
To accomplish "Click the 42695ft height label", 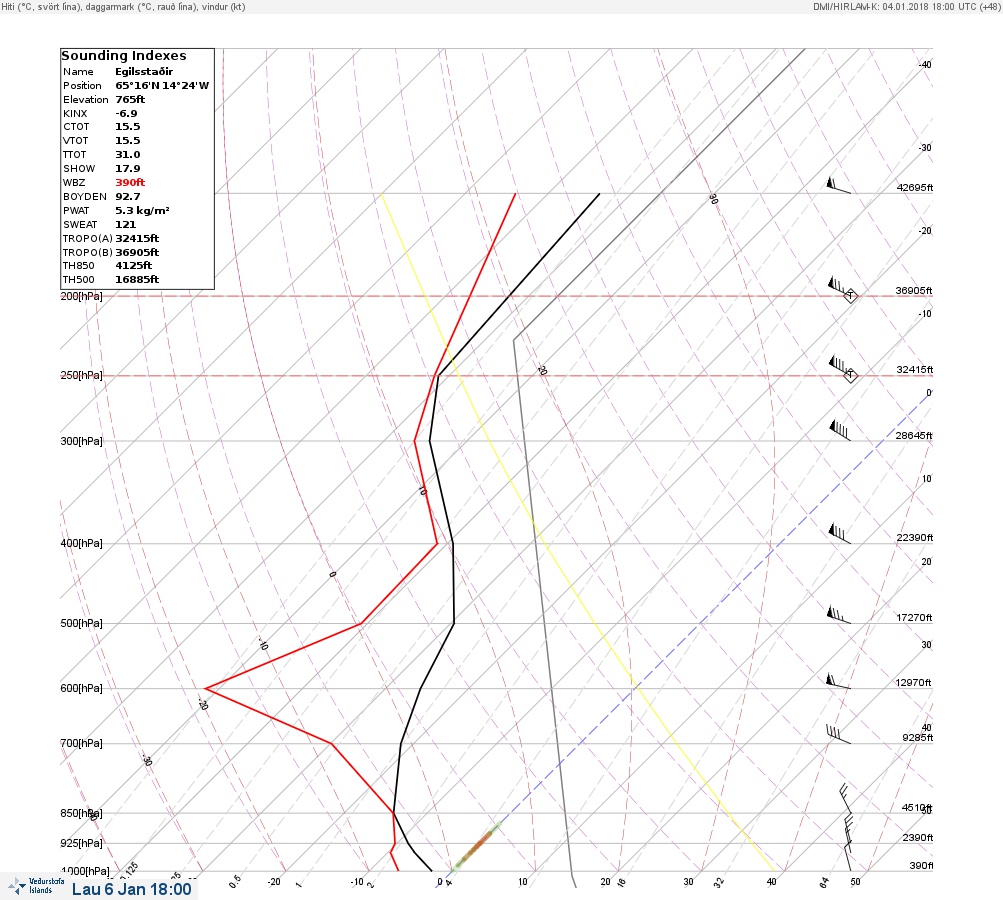I will click(915, 188).
